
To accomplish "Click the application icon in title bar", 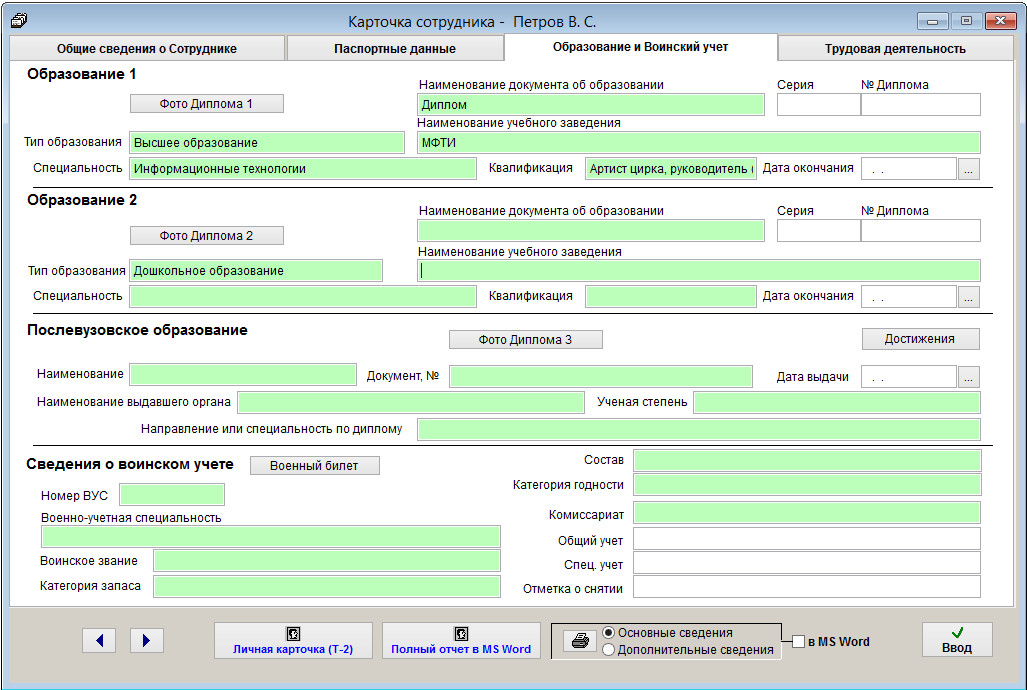I will point(20,21).
